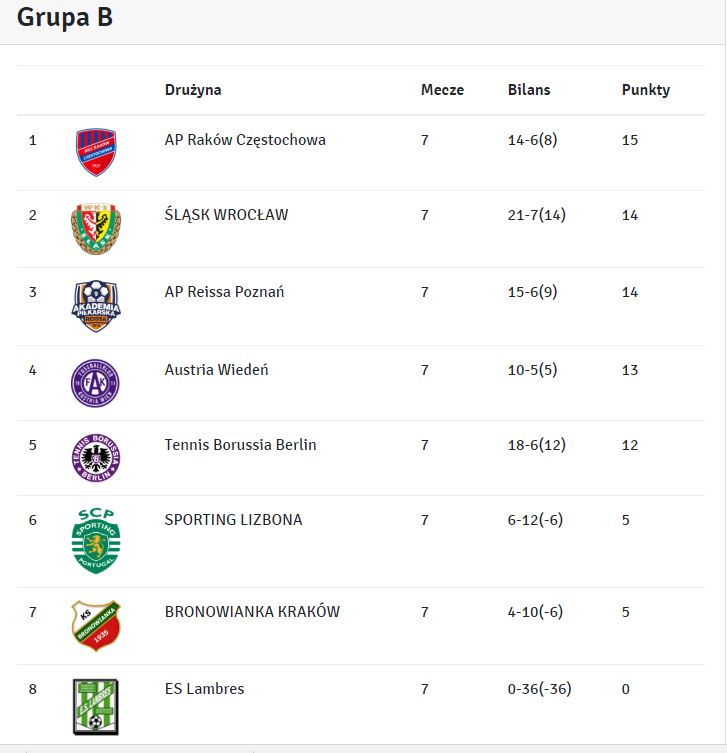
Task: Click the SPORTING LIZBONA team name
Action: coord(233,520)
